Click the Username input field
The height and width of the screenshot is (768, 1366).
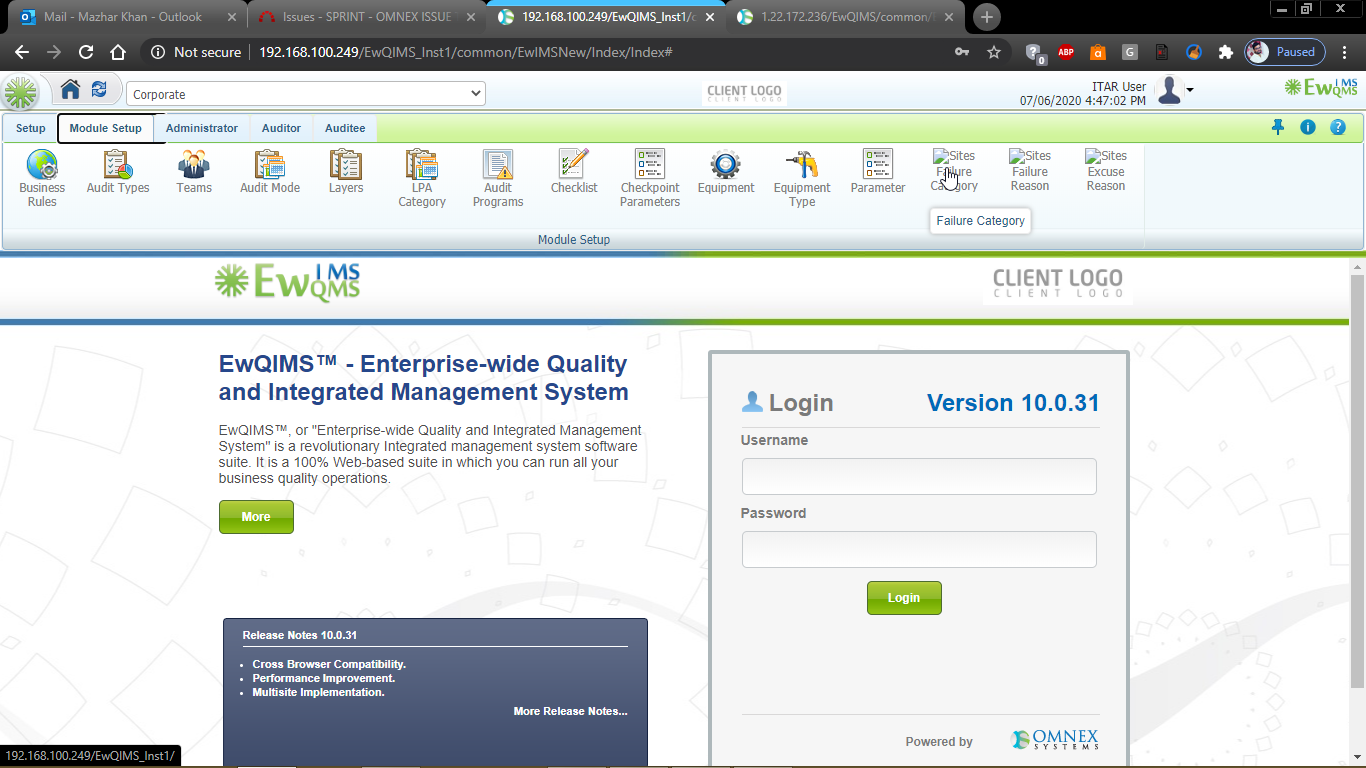pos(919,476)
